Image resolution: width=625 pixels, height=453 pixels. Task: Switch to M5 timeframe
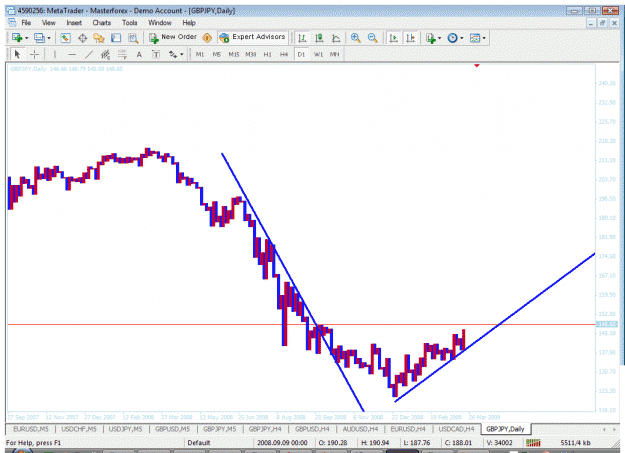pyautogui.click(x=216, y=54)
